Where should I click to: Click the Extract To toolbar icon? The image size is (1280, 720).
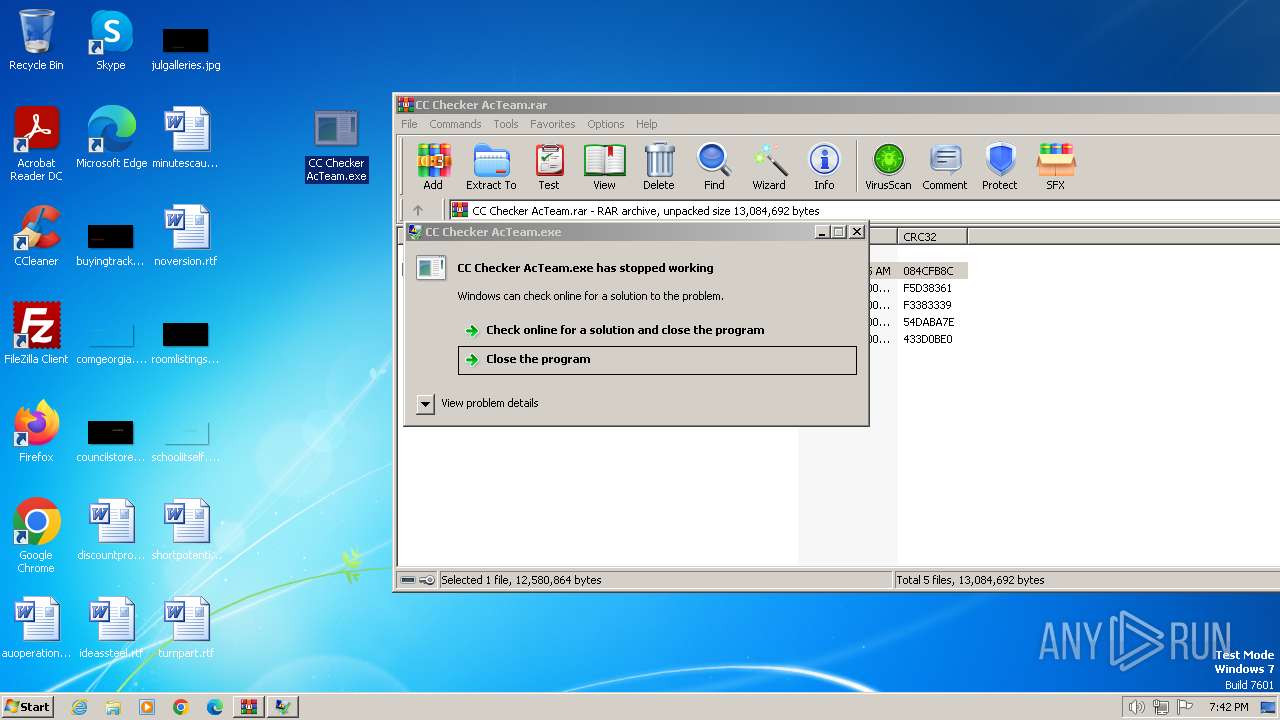pos(491,166)
